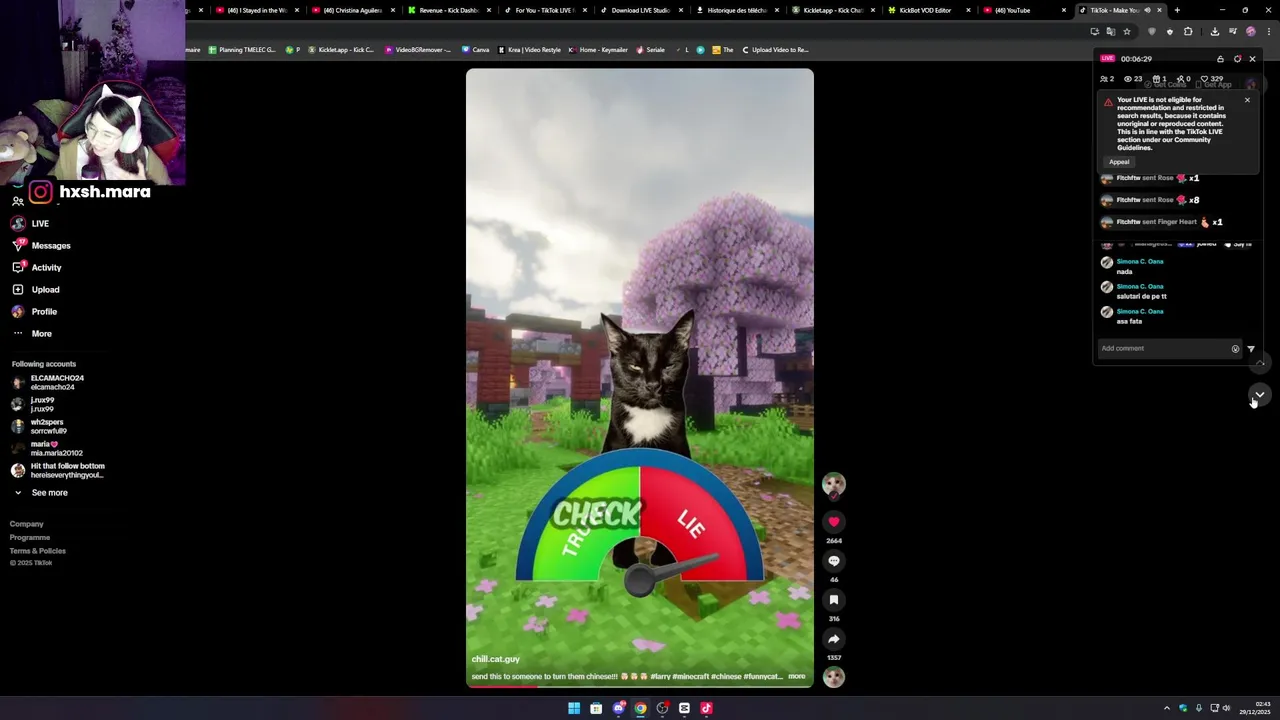Open a new browser tab
This screenshot has width=1280, height=720.
(1177, 10)
